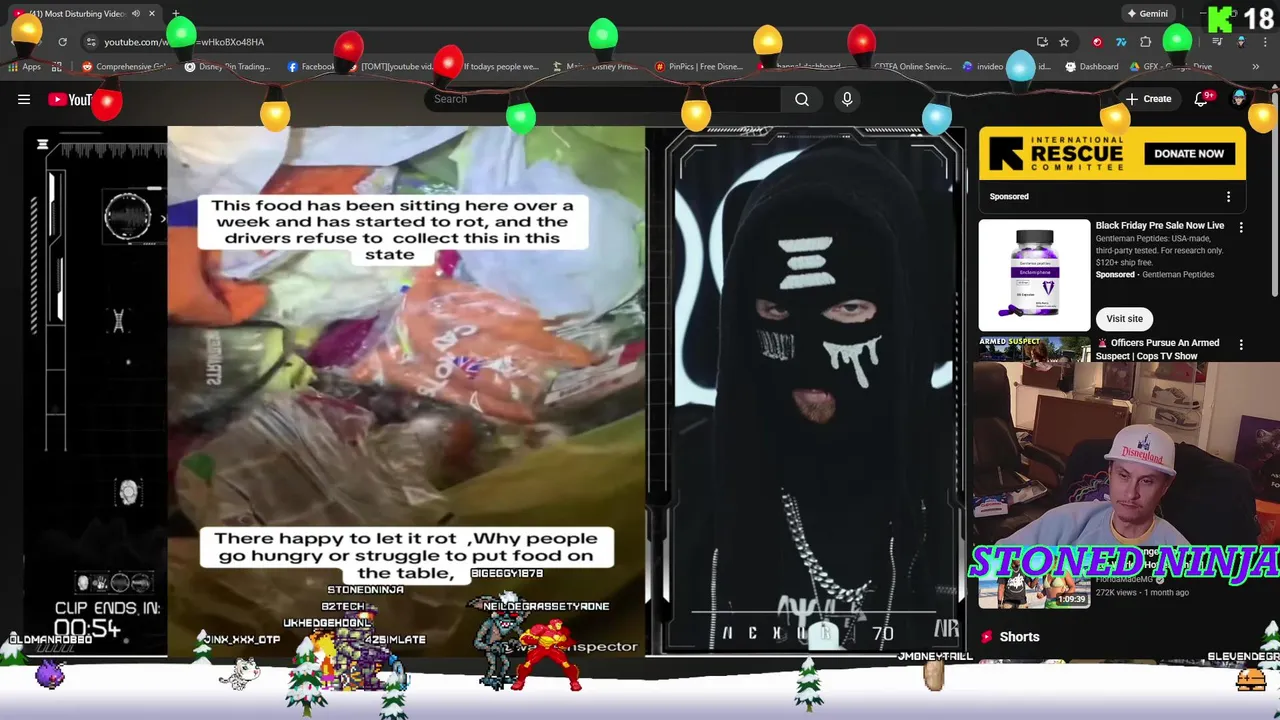The width and height of the screenshot is (1280, 720).
Task: Open Chrome extensions puzzle icon
Action: click(1146, 42)
